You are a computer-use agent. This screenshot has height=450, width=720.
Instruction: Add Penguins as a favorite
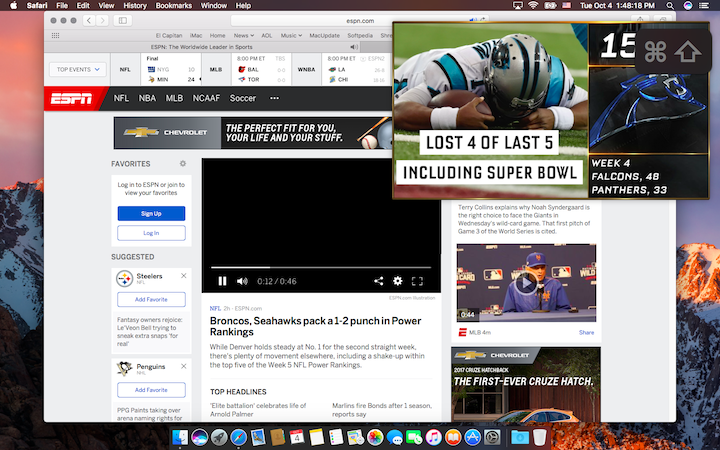pos(151,390)
